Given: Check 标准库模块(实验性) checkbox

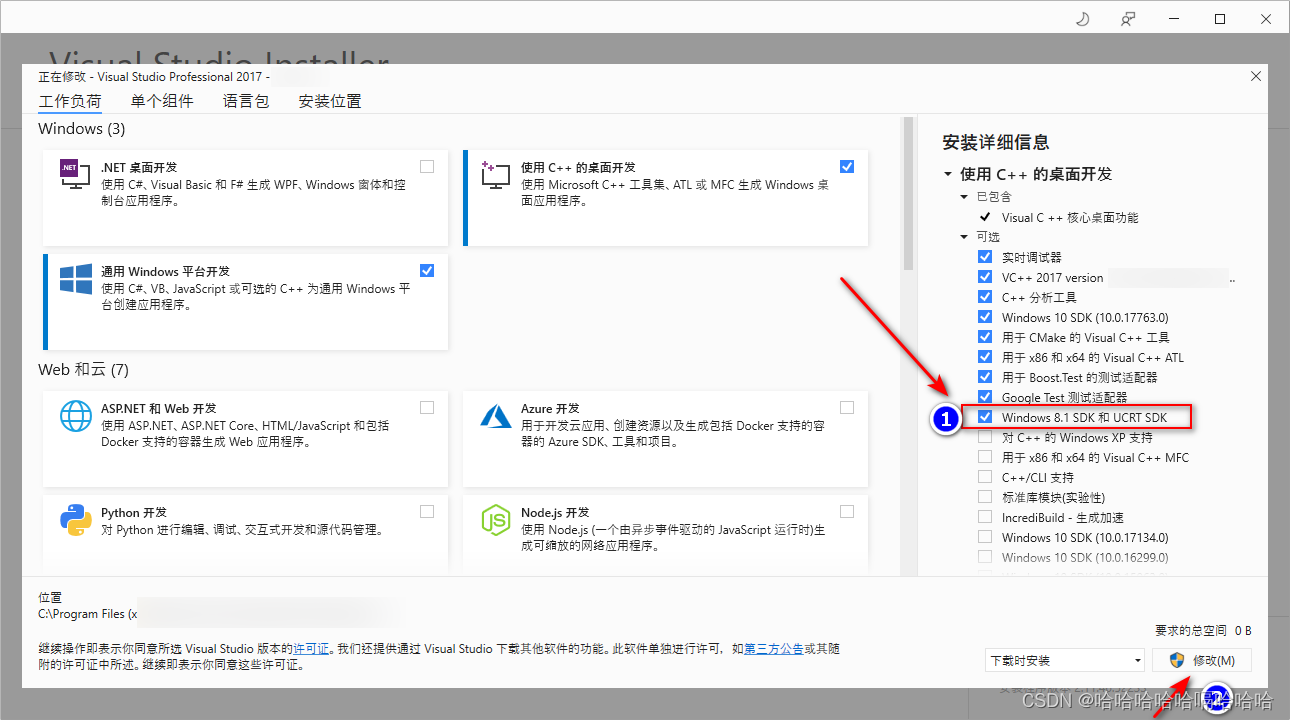Looking at the screenshot, I should 985,497.
